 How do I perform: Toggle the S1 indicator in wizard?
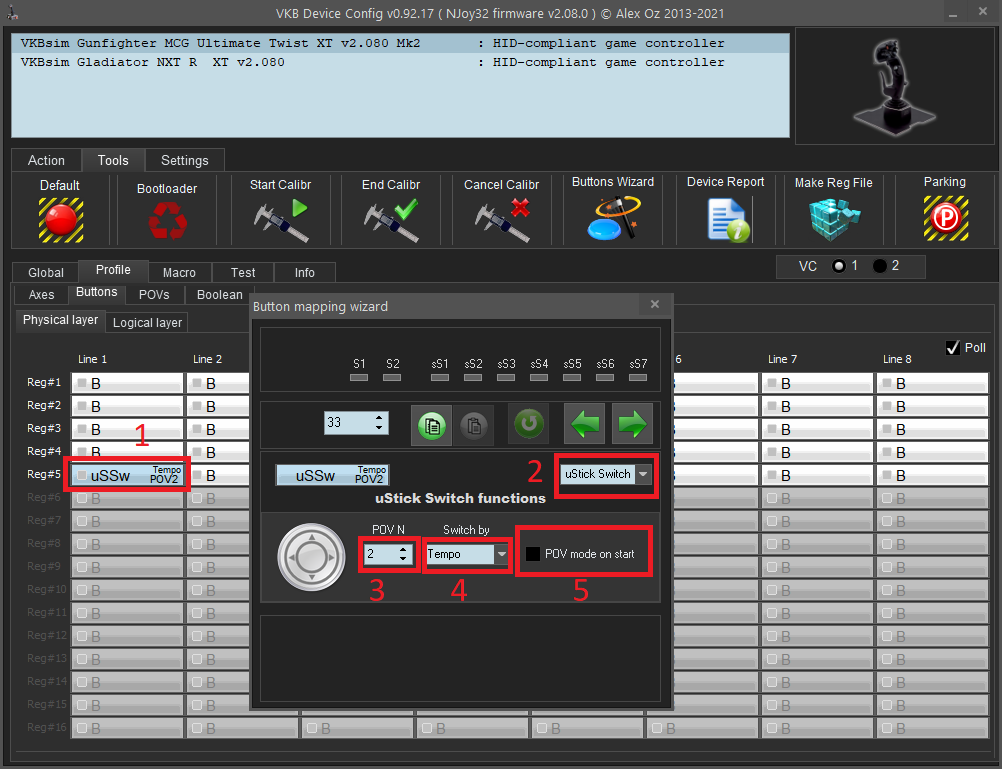pyautogui.click(x=359, y=378)
